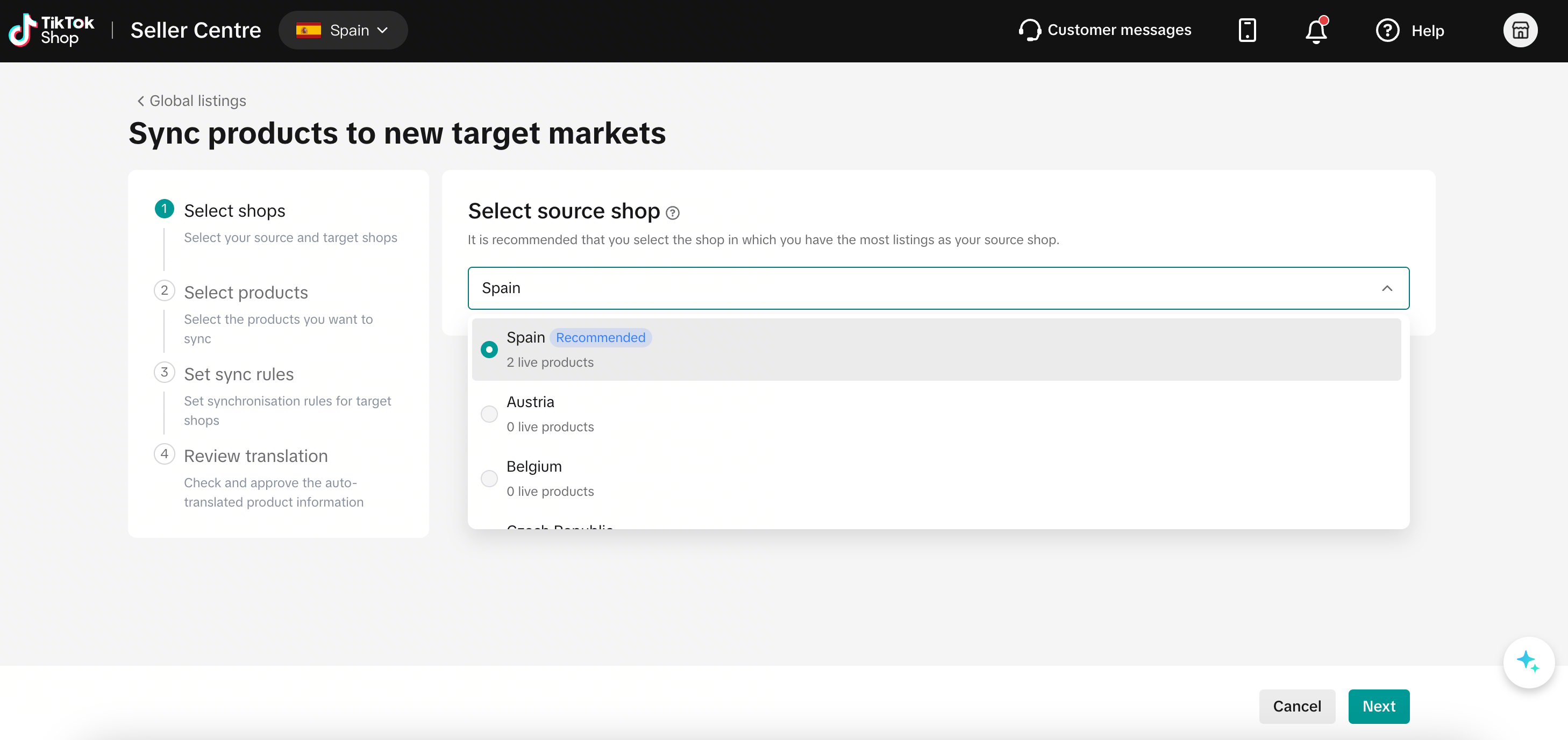Click '0 live products' under Austria
Image resolution: width=1568 pixels, height=740 pixels.
(550, 426)
